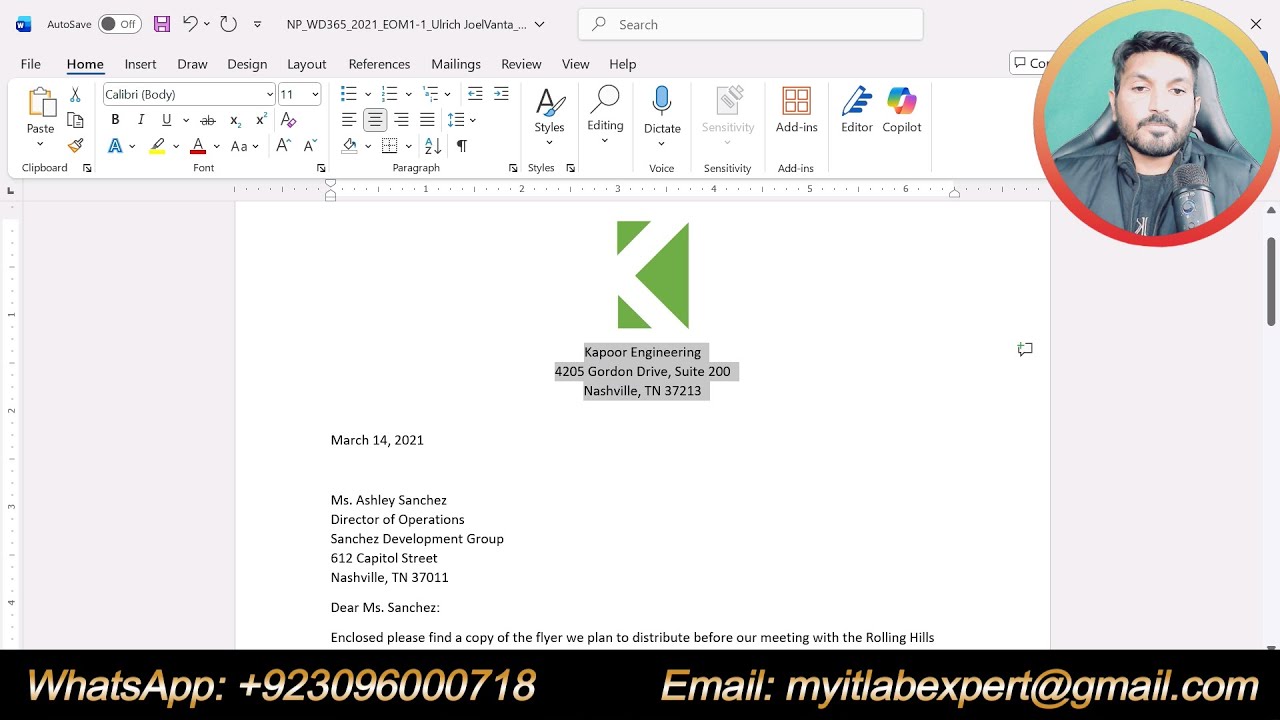
Task: Click the comment marker beside the address
Action: (x=1025, y=349)
